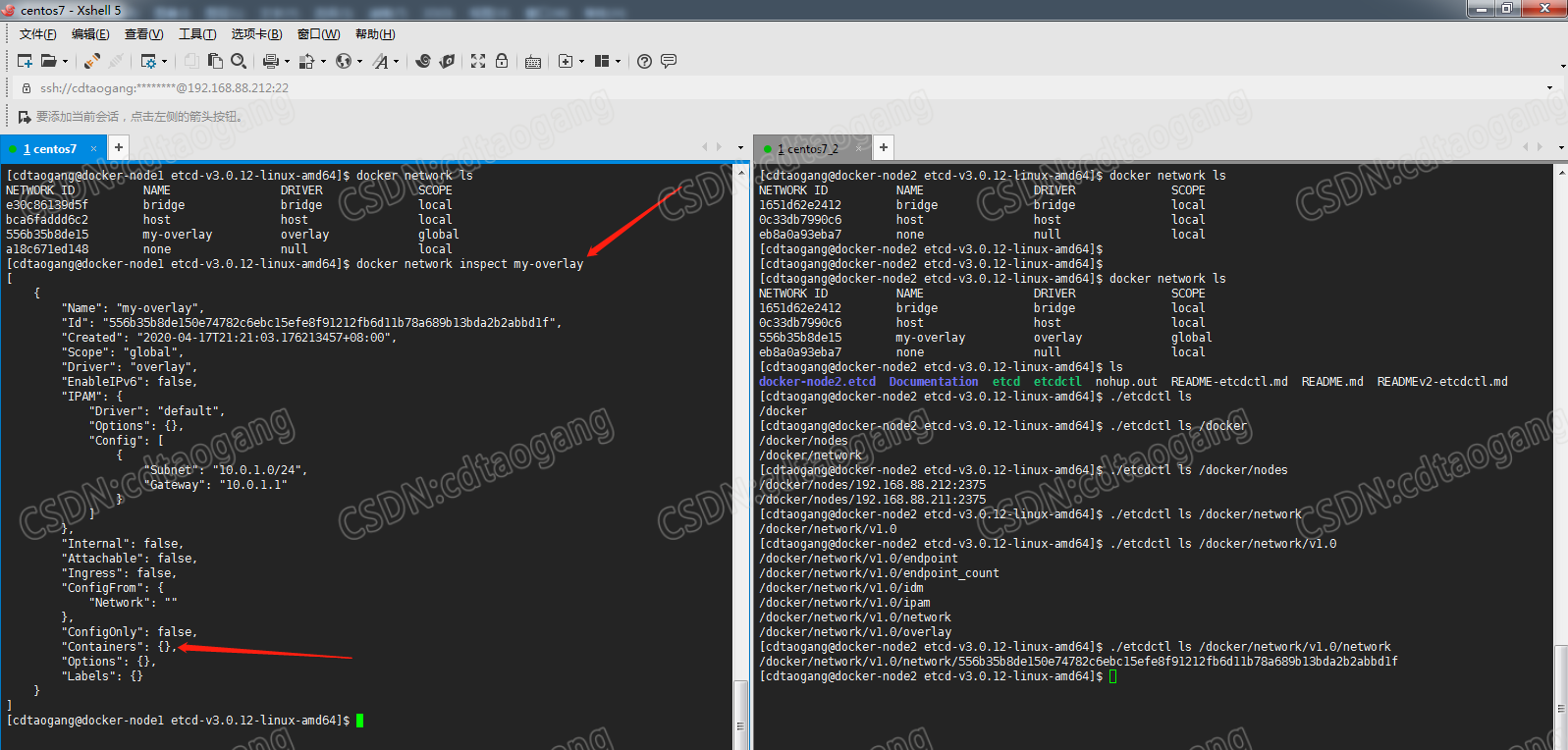This screenshot has height=750, width=1568.
Task: Click the Xshell app icon in title bar
Action: tap(9, 10)
